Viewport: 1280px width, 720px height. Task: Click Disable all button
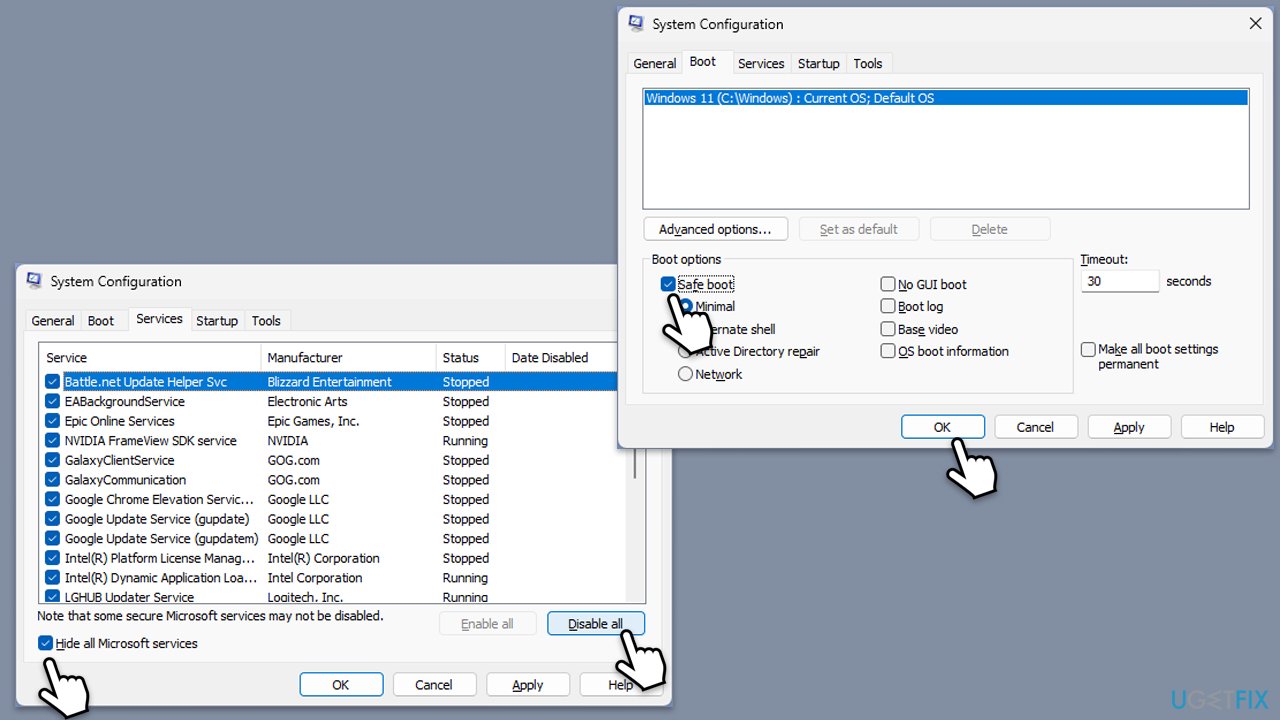[595, 623]
